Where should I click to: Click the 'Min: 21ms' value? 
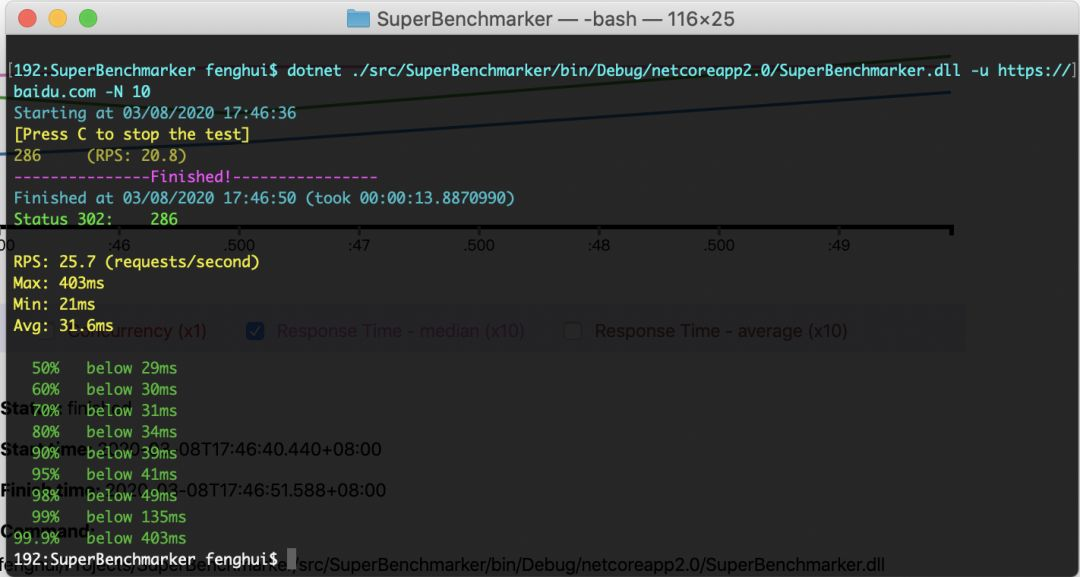(x=54, y=304)
